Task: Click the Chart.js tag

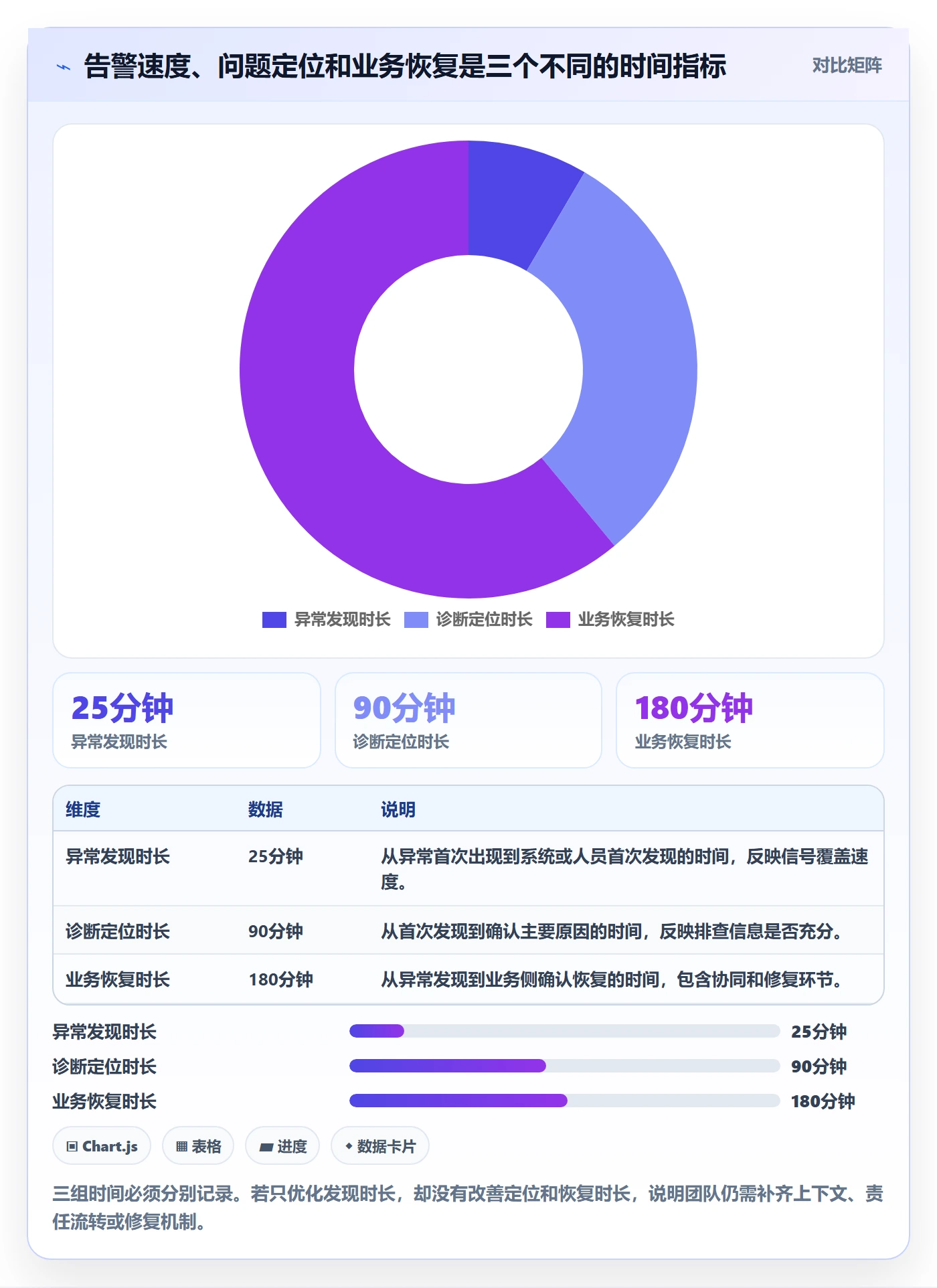Action: pyautogui.click(x=102, y=1146)
